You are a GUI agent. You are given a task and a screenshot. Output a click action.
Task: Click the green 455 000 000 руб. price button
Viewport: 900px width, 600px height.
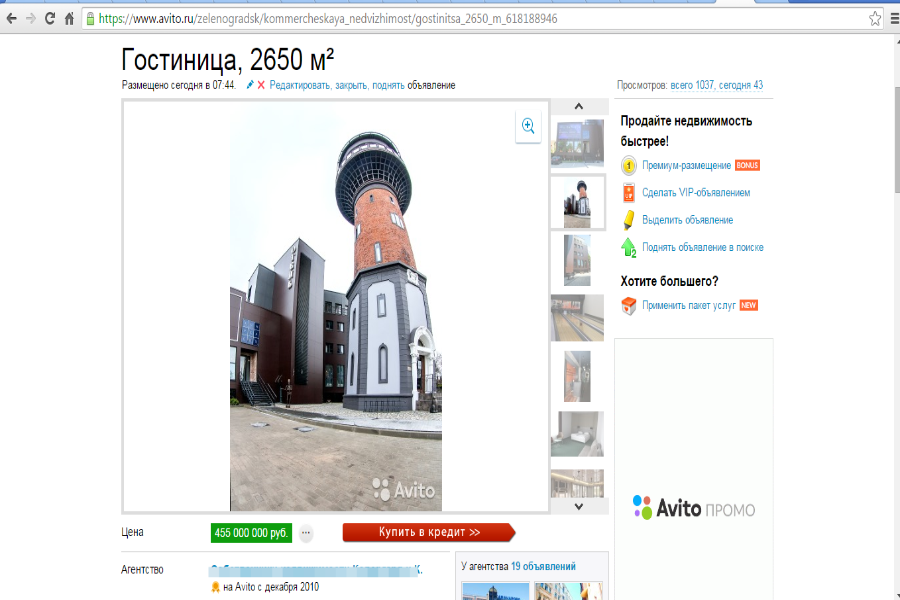coord(251,533)
